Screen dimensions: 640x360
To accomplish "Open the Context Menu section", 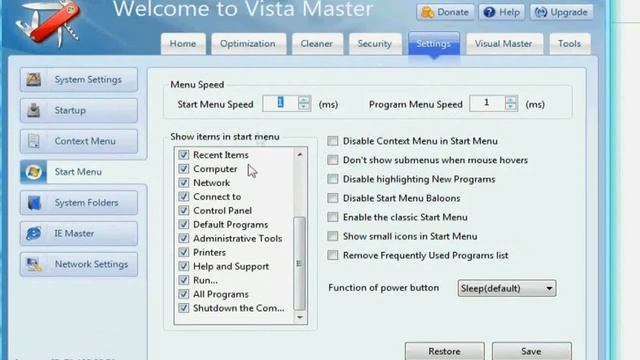I will point(79,141).
